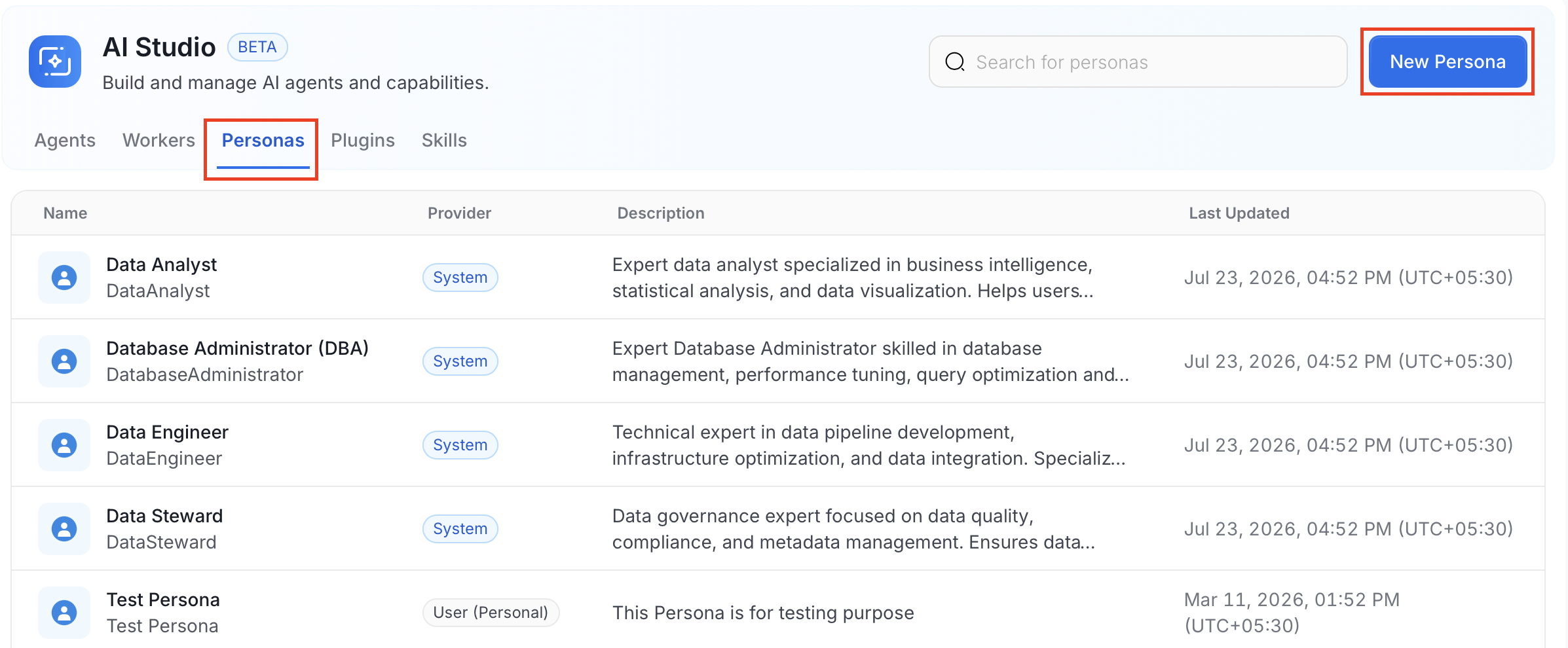
Task: Open the Plugins tab
Action: [363, 140]
